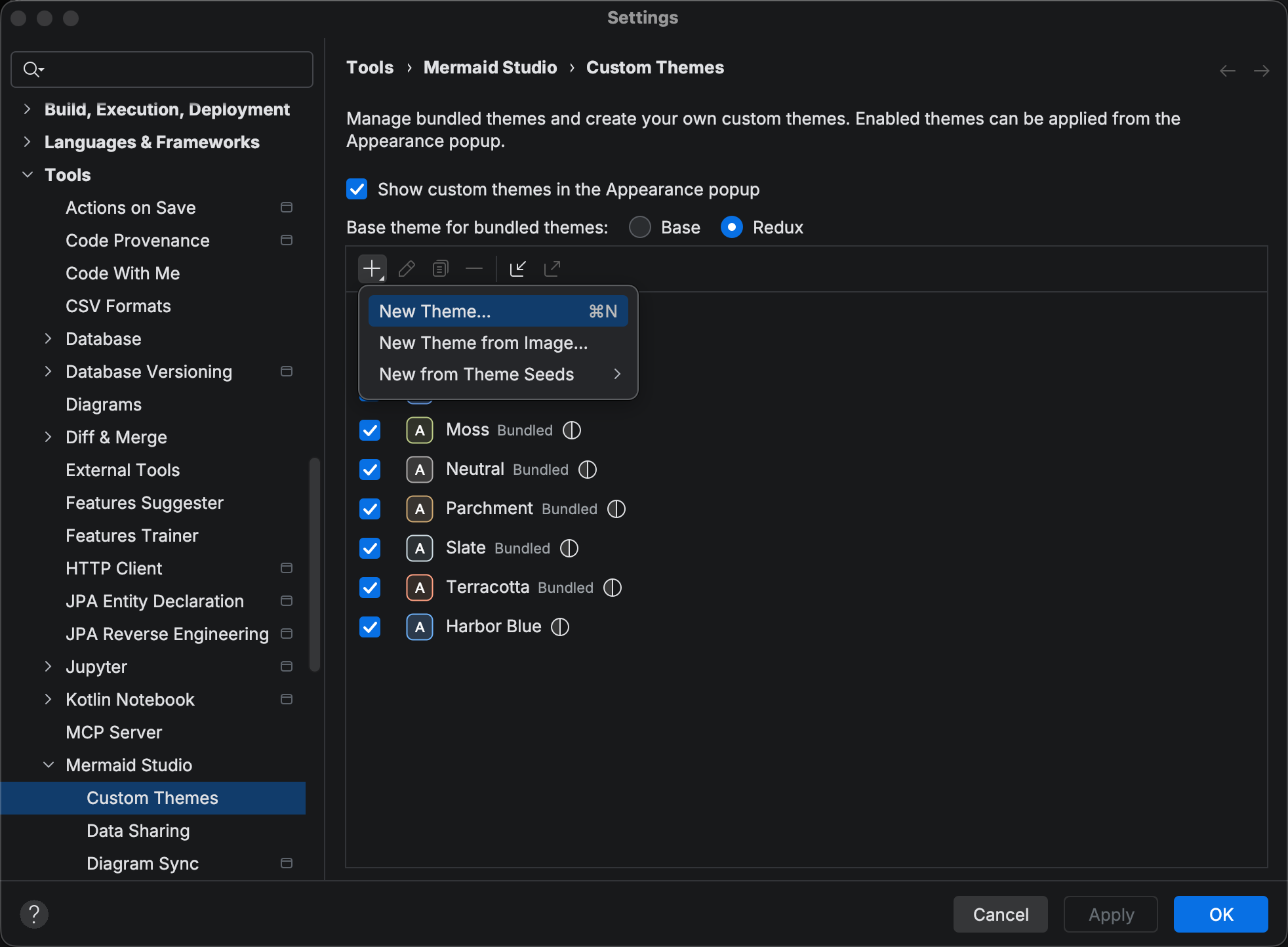Choose New Theme... menu item

click(498, 311)
